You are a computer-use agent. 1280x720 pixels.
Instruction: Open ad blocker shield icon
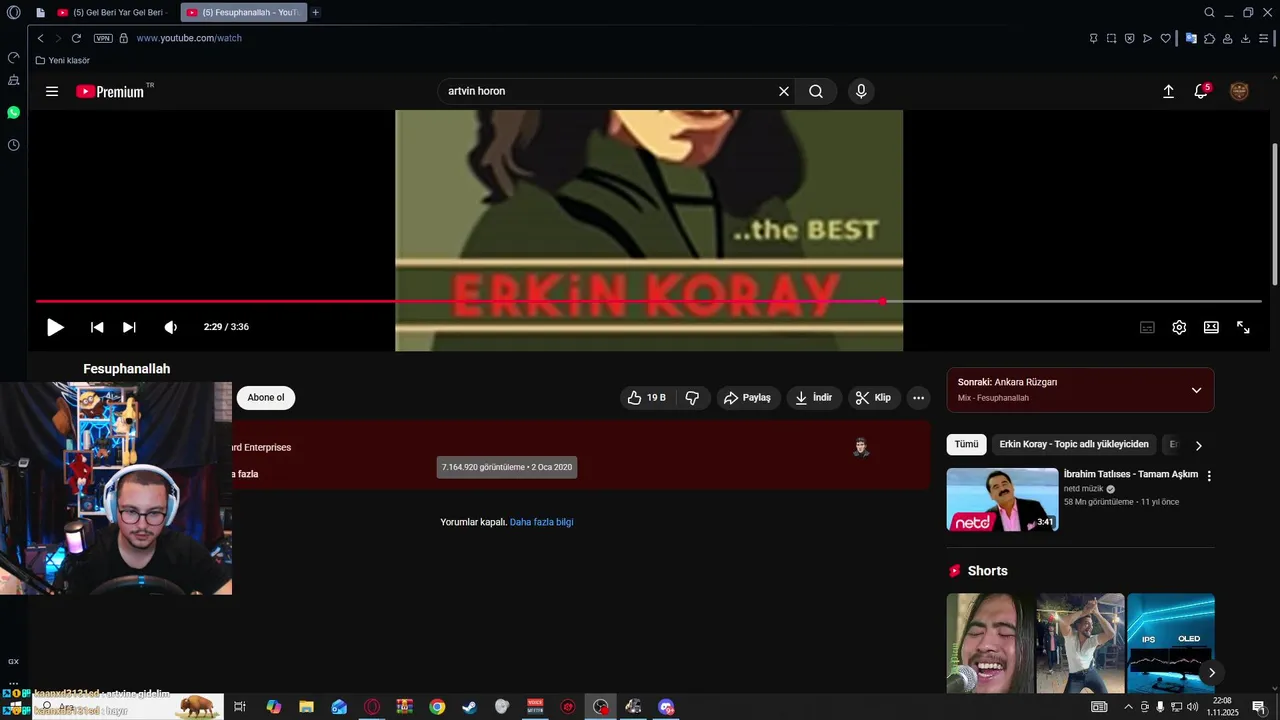tap(1129, 38)
